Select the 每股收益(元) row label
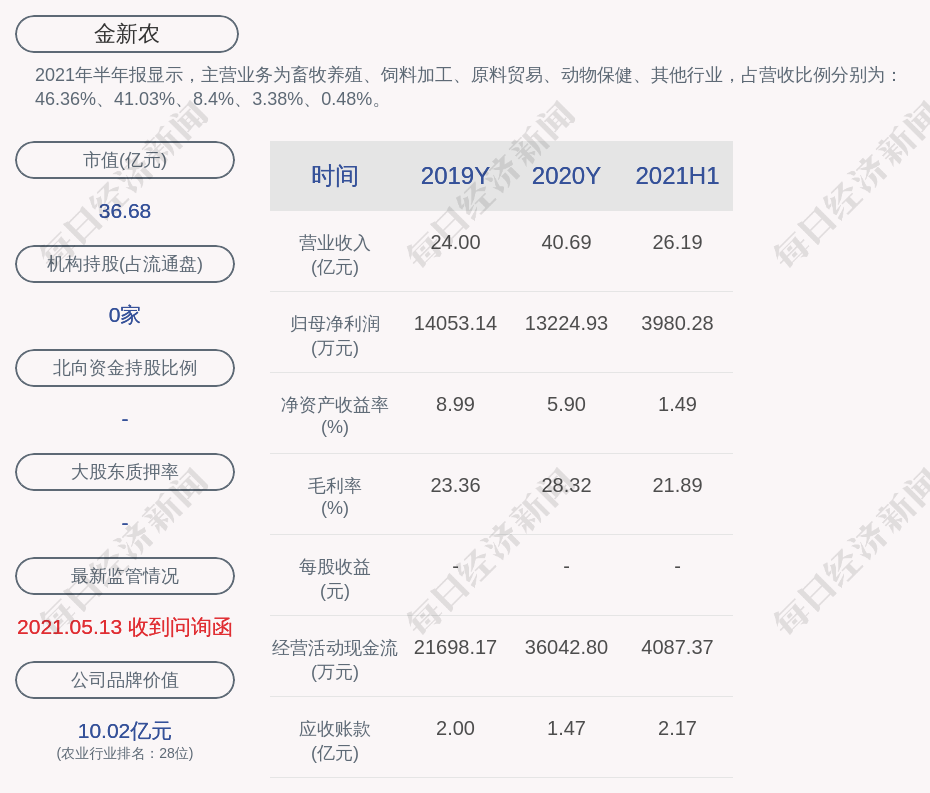 [x=335, y=579]
